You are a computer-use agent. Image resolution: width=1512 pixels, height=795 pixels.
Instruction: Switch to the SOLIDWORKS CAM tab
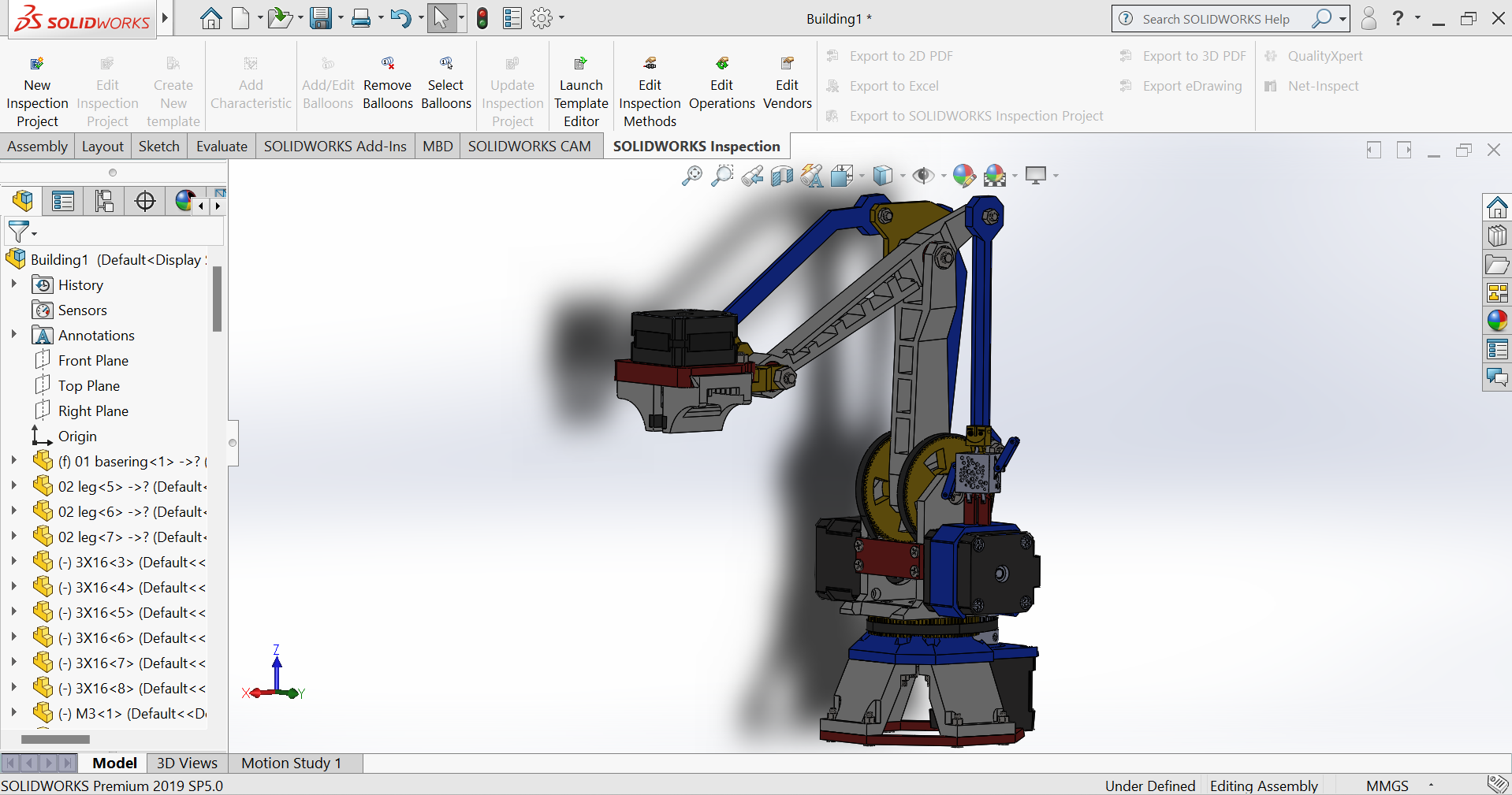point(530,147)
